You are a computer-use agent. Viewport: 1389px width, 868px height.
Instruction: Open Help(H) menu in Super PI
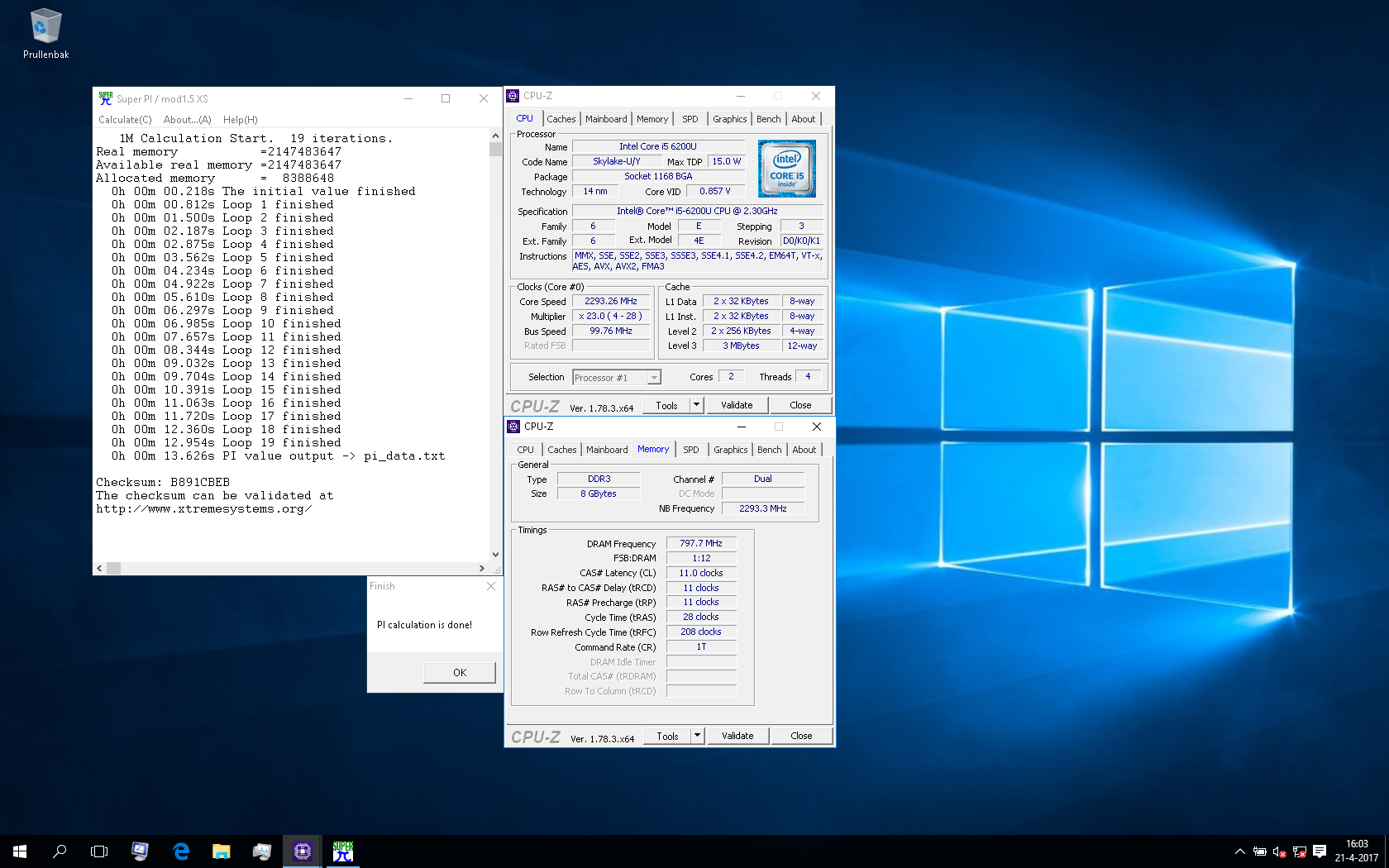click(241, 120)
